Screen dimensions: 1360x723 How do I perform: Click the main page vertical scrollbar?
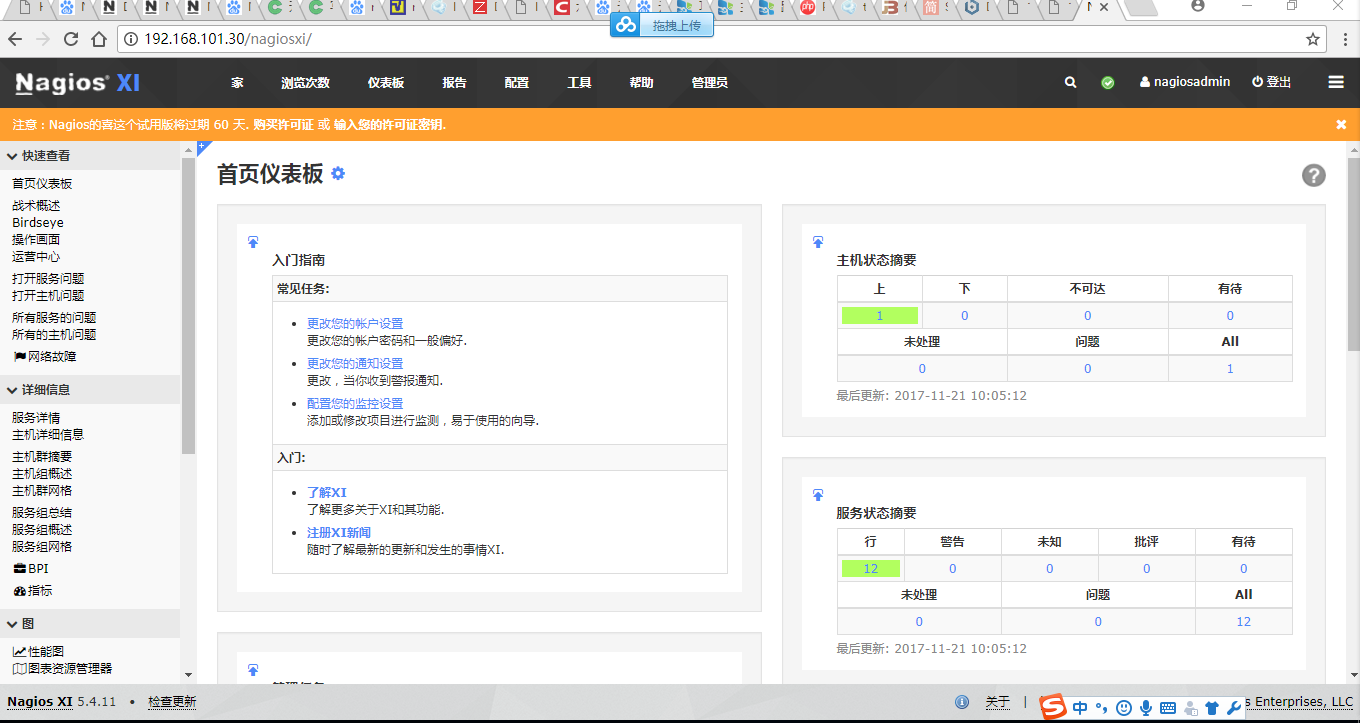coord(1353,253)
